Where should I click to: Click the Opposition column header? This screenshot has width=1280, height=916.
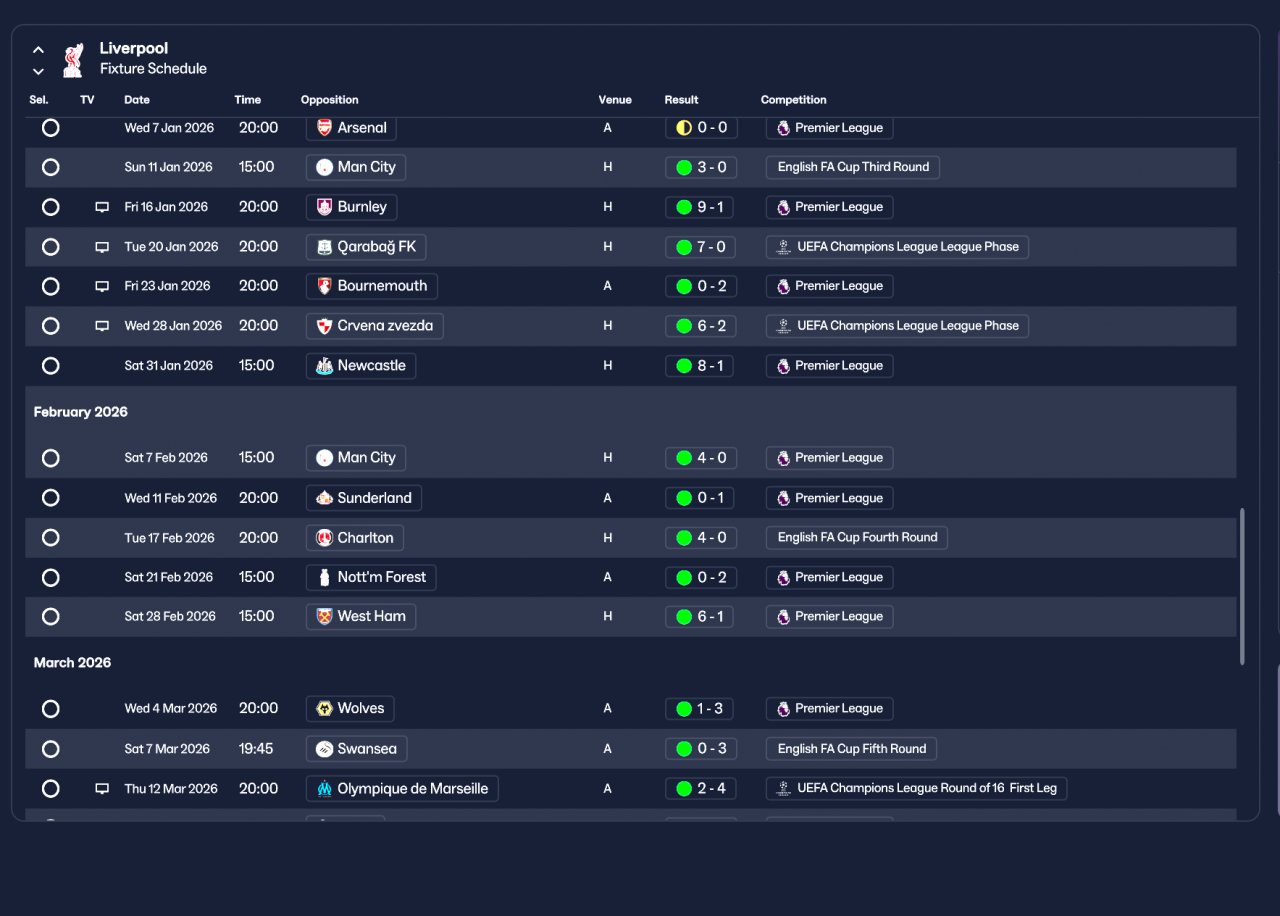(x=330, y=100)
